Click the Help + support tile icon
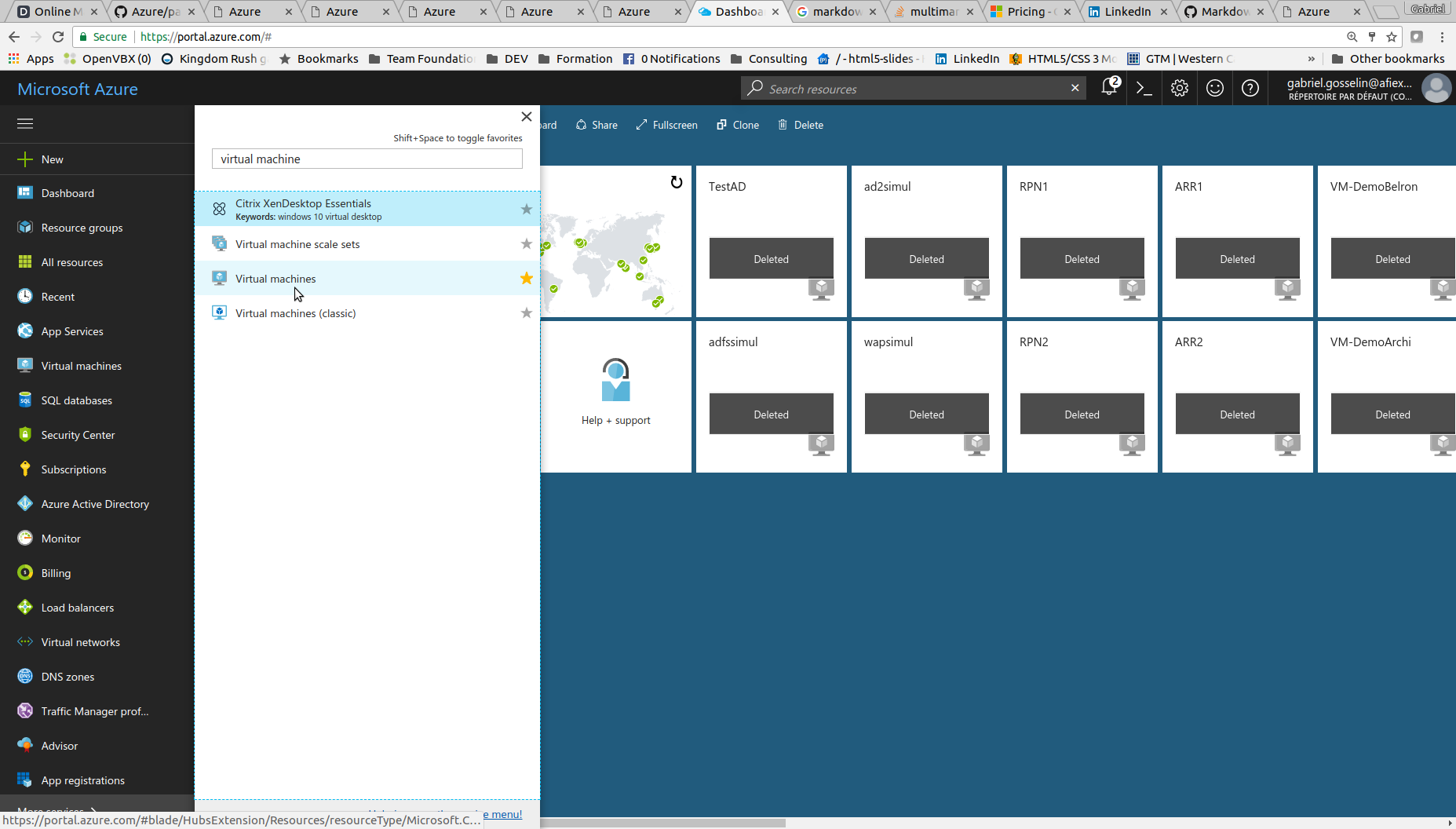1456x829 pixels. (615, 381)
